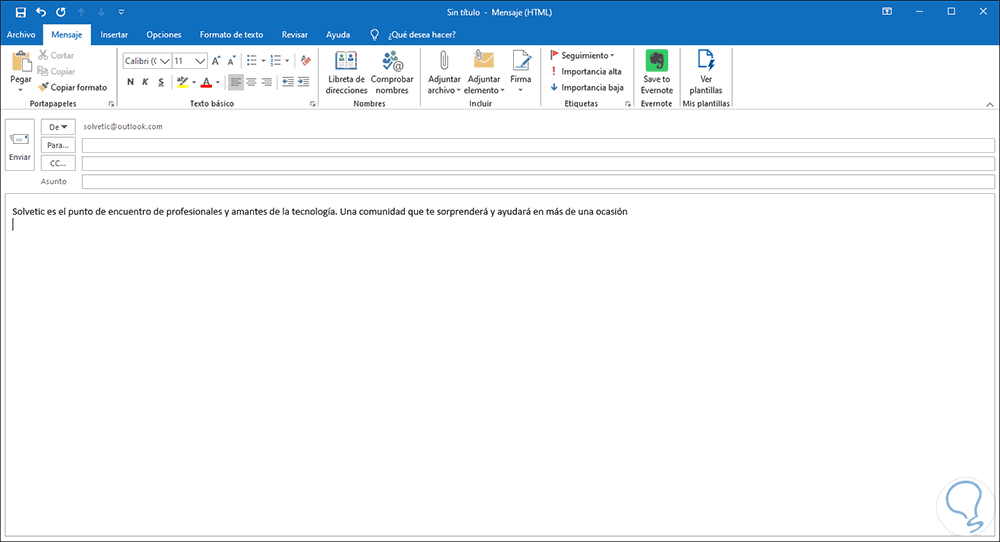Image resolution: width=1000 pixels, height=542 pixels.
Task: Open the quick access toolbar customize arrow
Action: [x=121, y=12]
